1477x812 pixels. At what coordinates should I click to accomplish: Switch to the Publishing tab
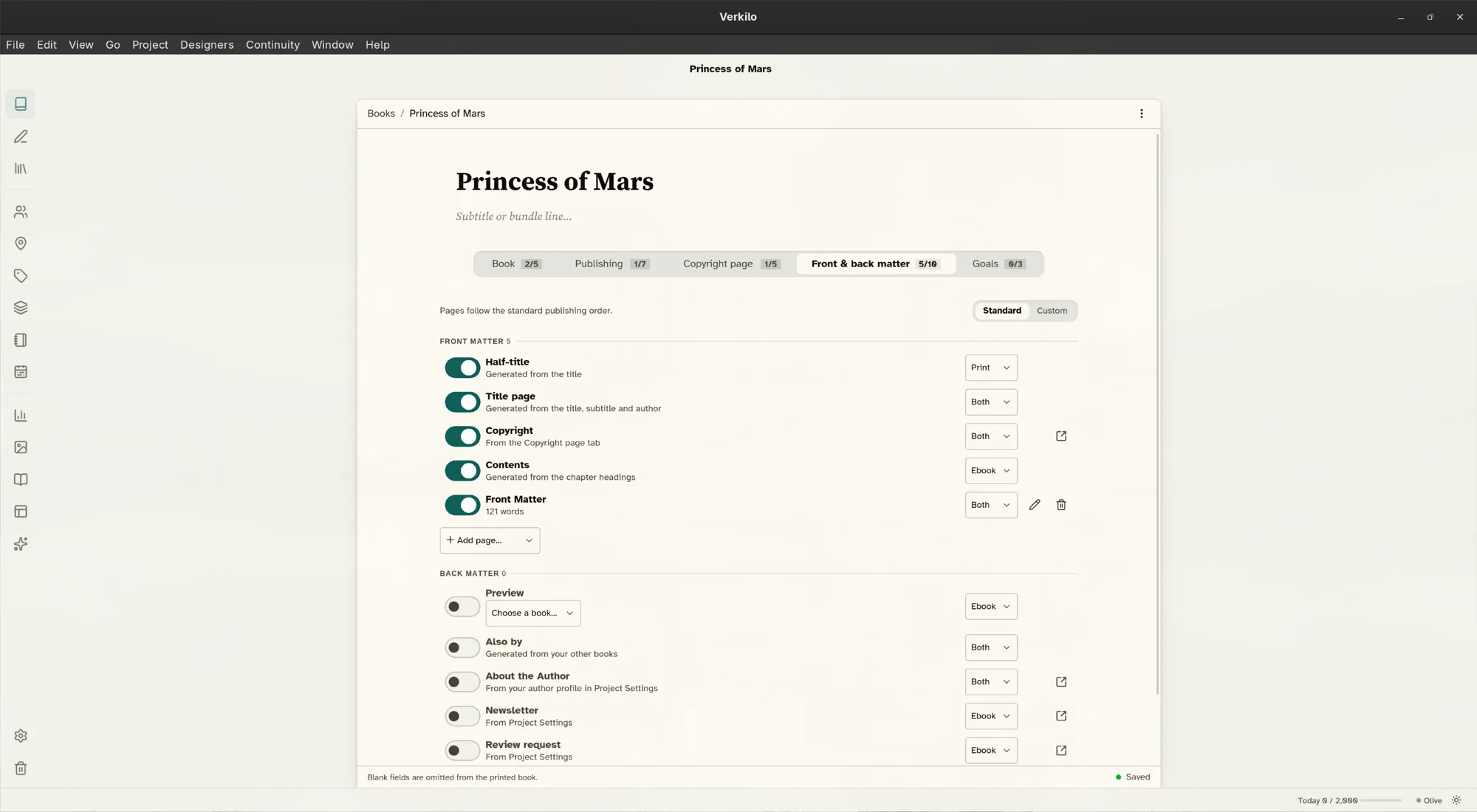click(611, 264)
